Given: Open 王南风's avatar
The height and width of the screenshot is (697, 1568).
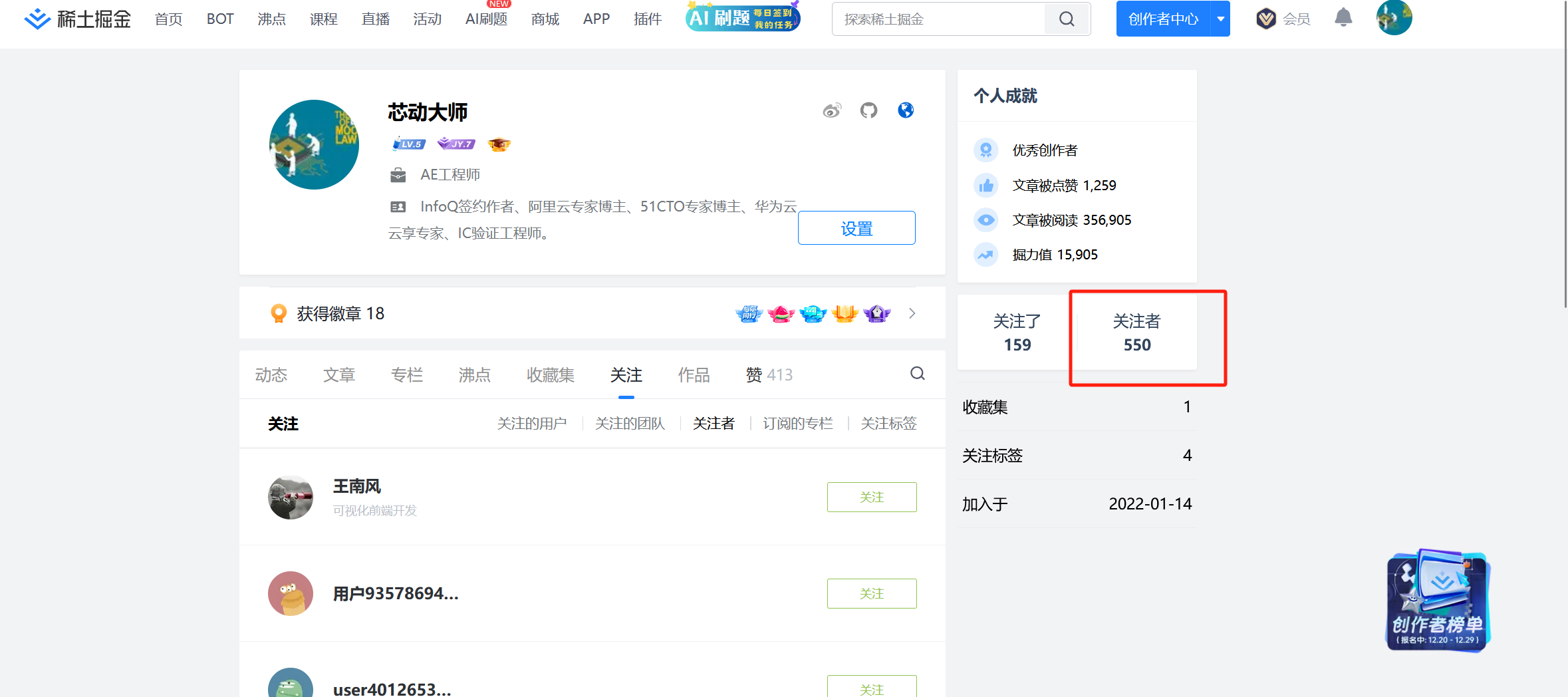Looking at the screenshot, I should click(291, 497).
